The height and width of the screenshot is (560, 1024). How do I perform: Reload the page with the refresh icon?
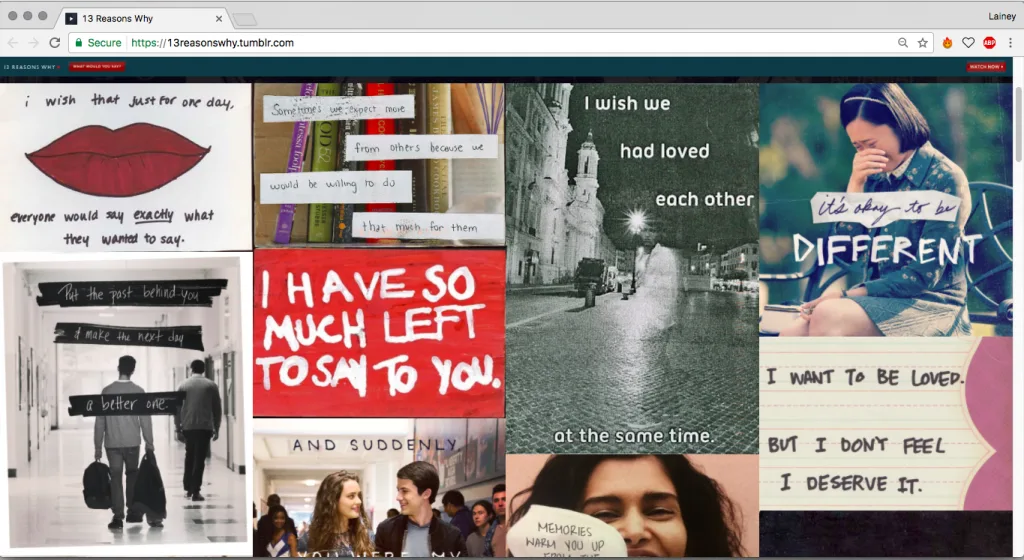[x=55, y=43]
